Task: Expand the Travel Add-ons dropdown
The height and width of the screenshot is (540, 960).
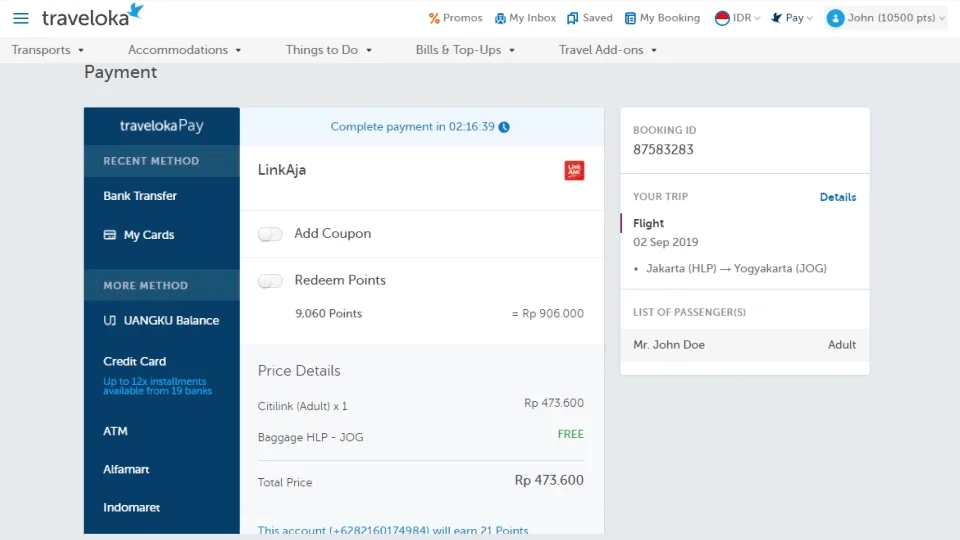Action: click(x=608, y=50)
